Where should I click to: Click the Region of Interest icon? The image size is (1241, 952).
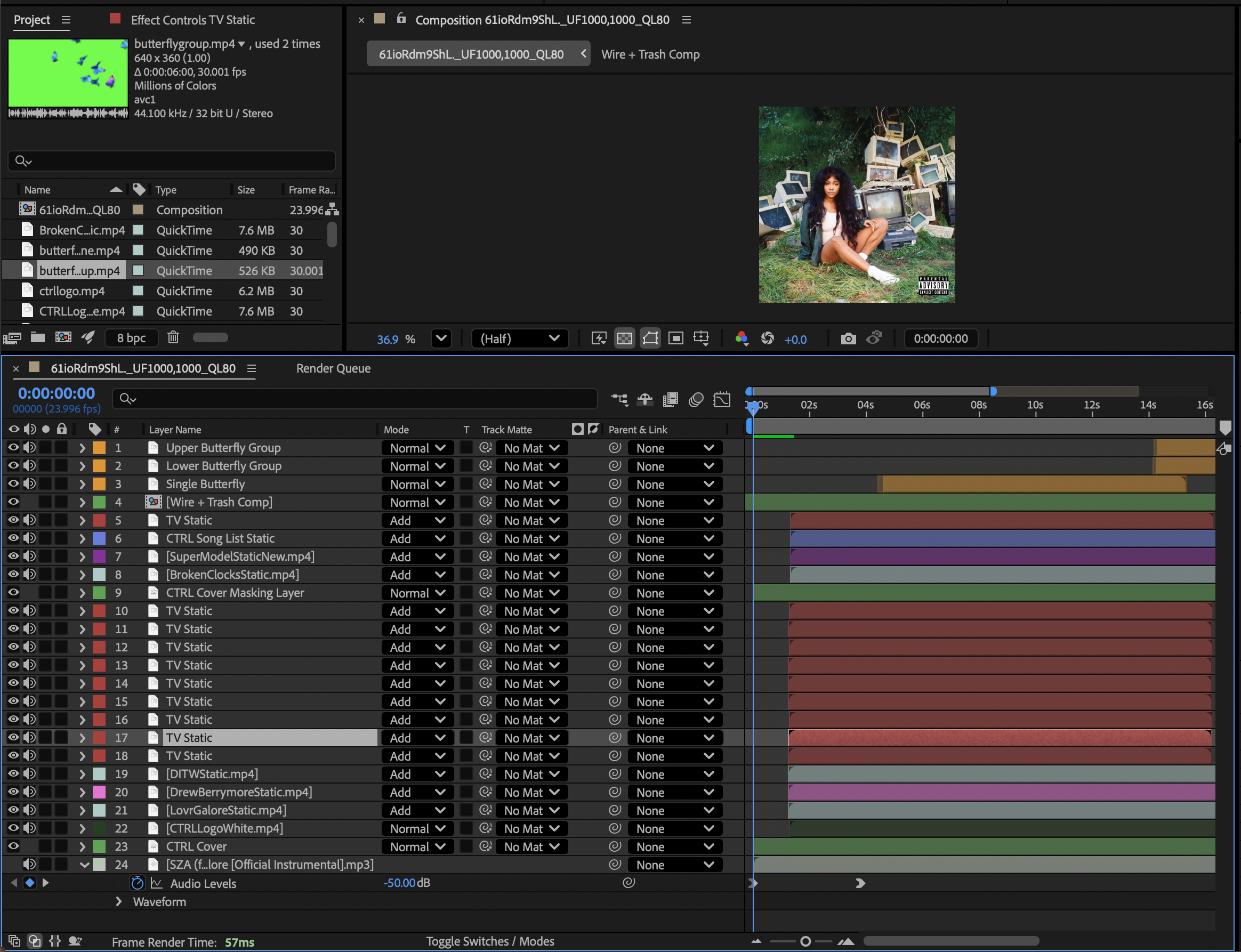pos(675,339)
